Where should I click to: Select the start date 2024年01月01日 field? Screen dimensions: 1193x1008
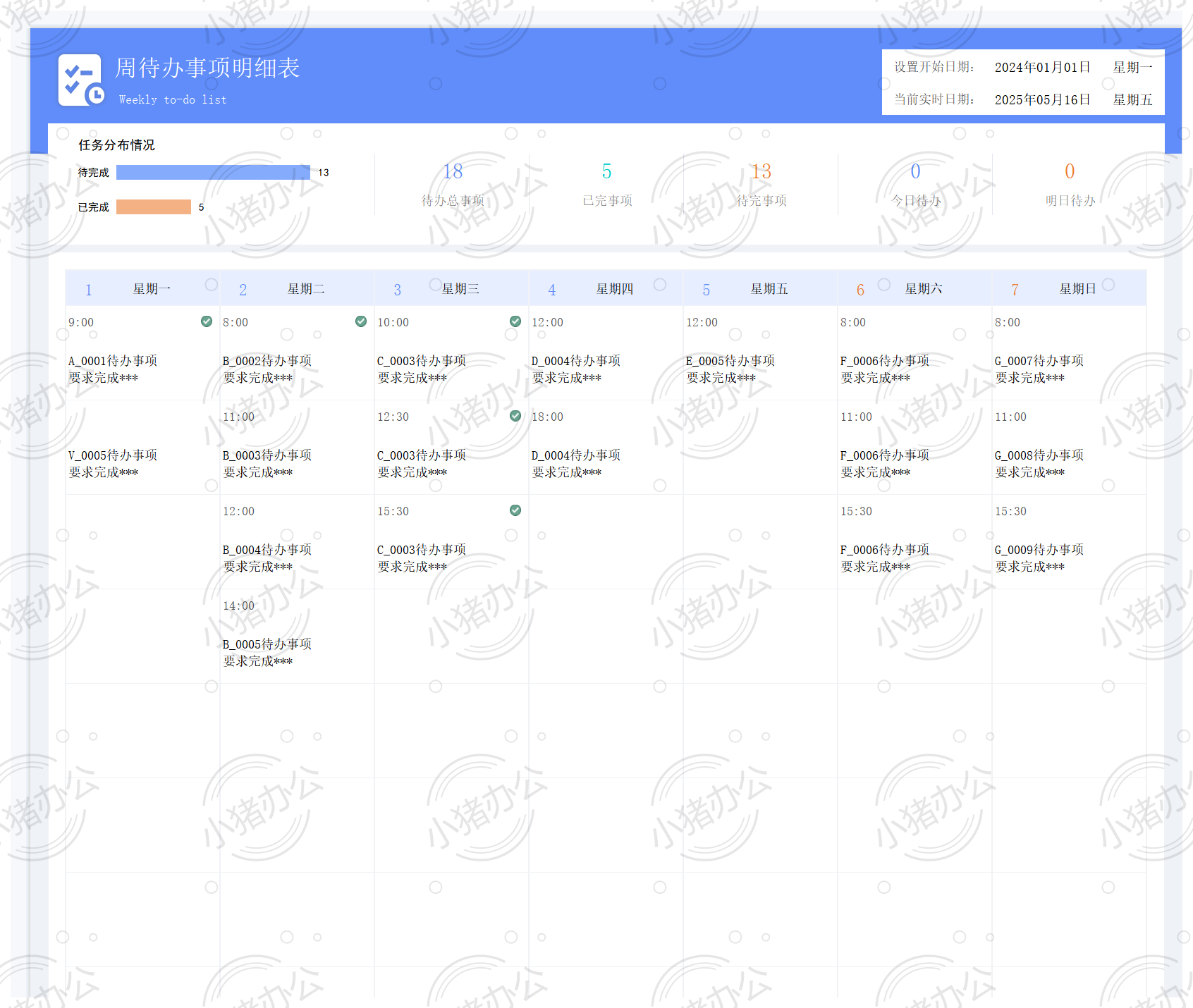tap(1042, 67)
